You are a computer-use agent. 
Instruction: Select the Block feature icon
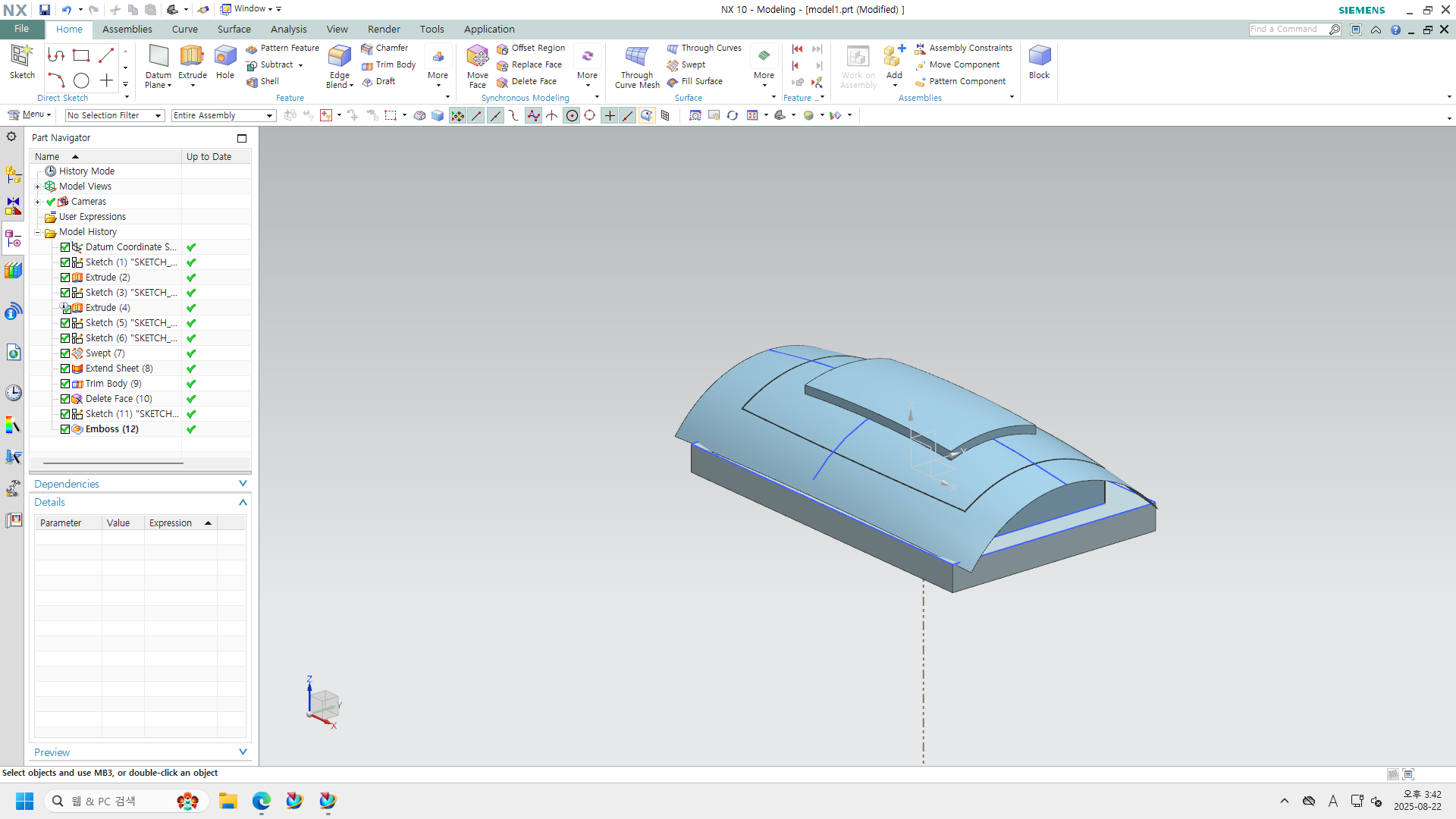(x=1039, y=57)
